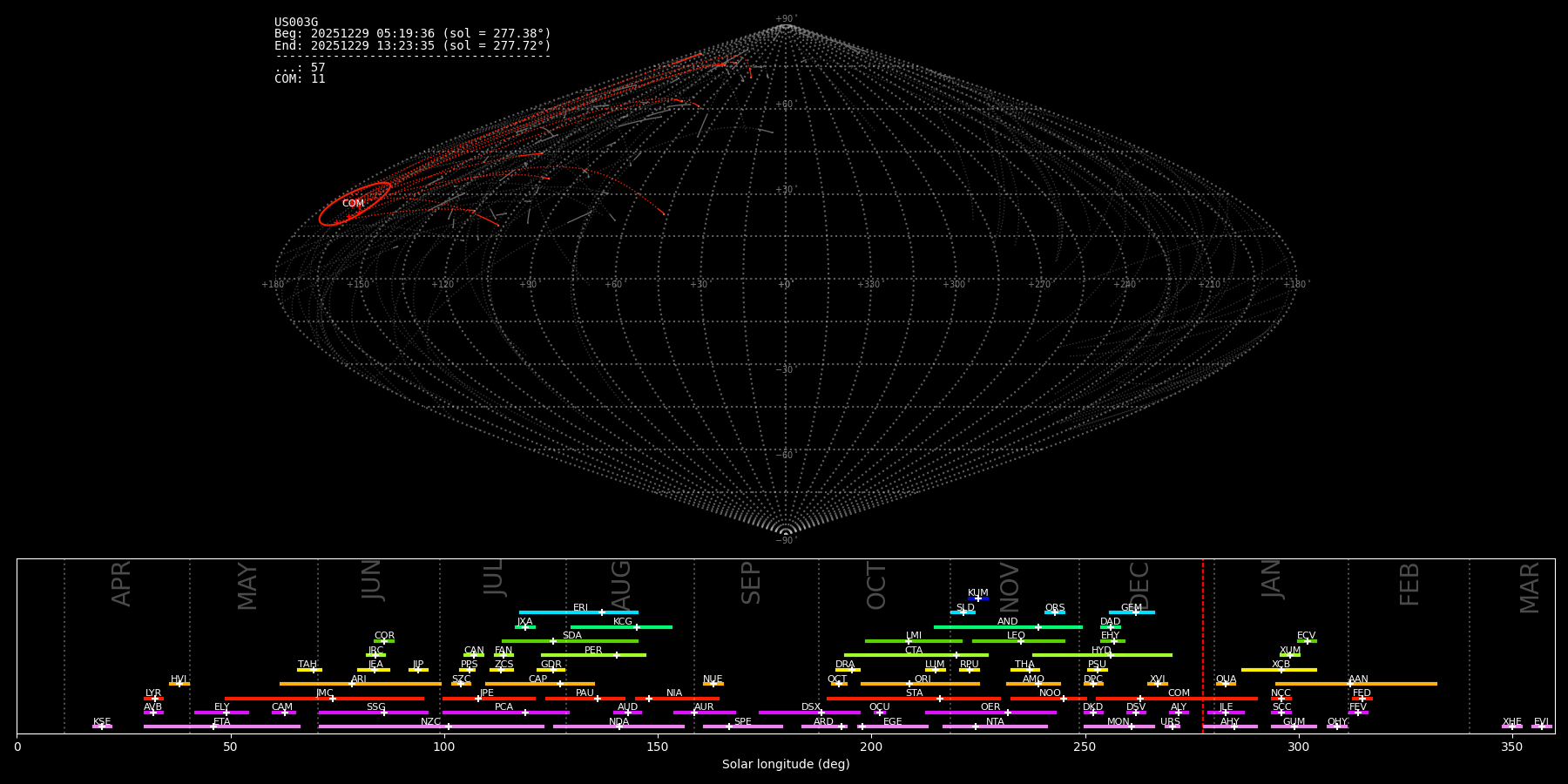The width and height of the screenshot is (1568, 784).
Task: Select the EVI shower label
Action: click(1542, 722)
